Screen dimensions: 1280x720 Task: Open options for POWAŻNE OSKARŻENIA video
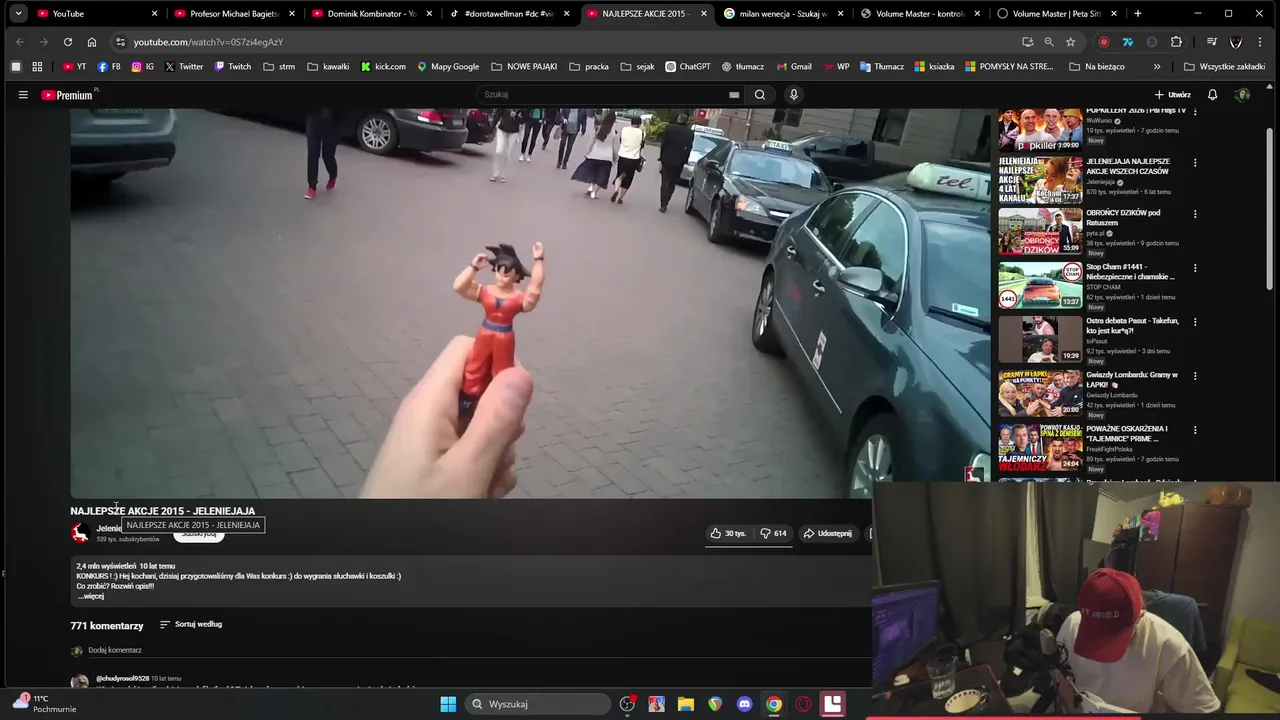click(1194, 430)
